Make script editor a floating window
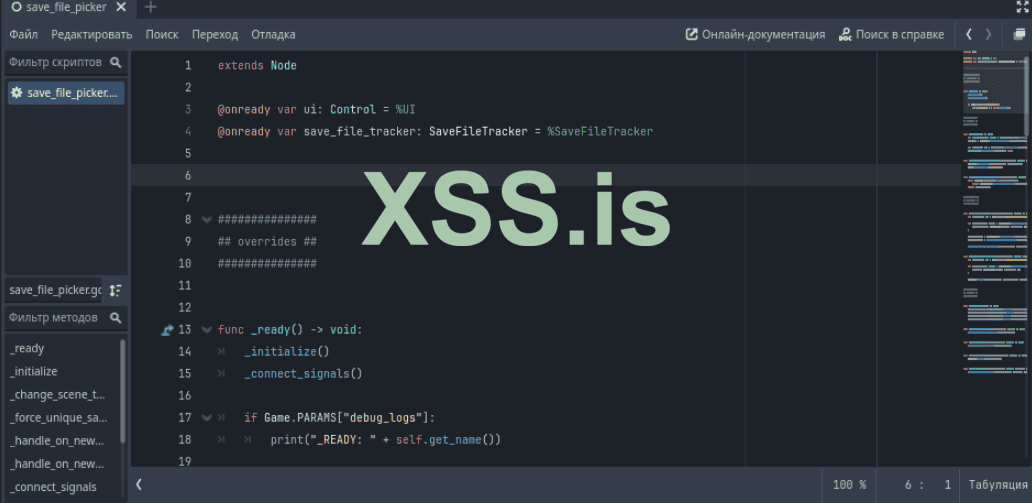 (x=1019, y=34)
